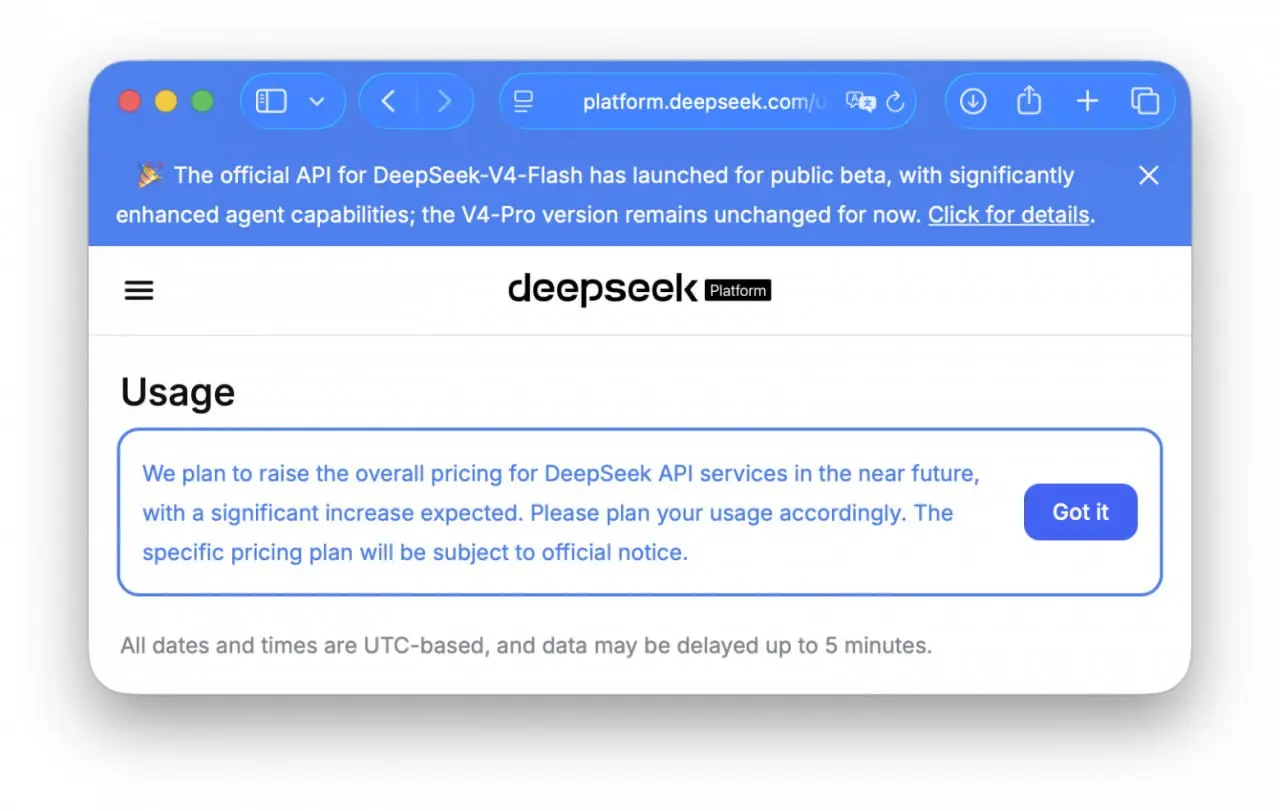Reload the page with refresh icon
Screen dimensions: 1280x811
(x=895, y=101)
